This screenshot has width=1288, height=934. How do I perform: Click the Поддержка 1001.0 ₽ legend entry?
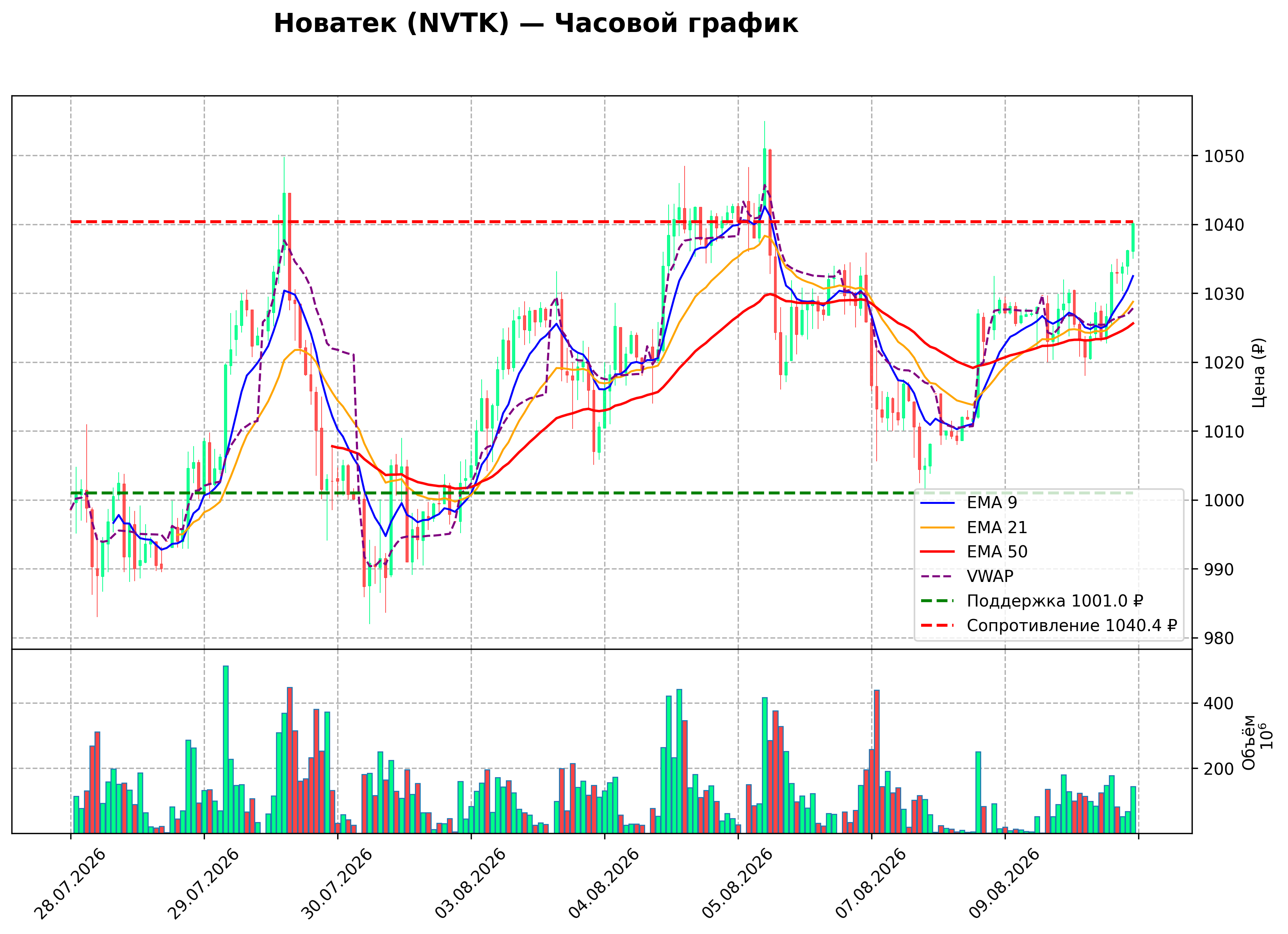(x=1032, y=601)
